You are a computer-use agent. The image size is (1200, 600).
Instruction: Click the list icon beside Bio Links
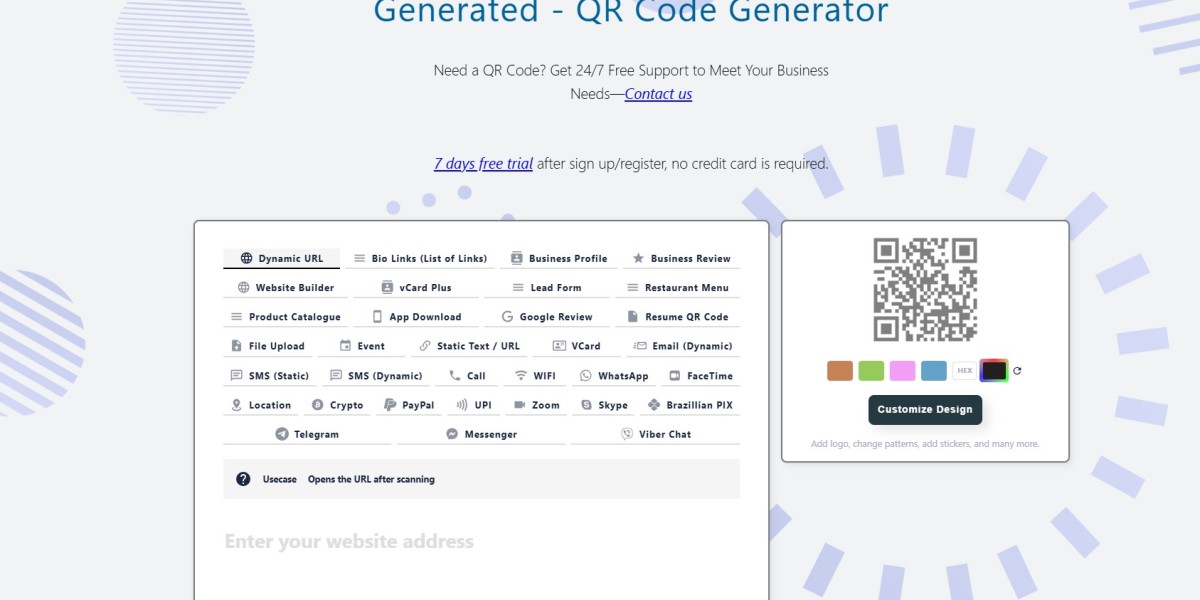360,258
